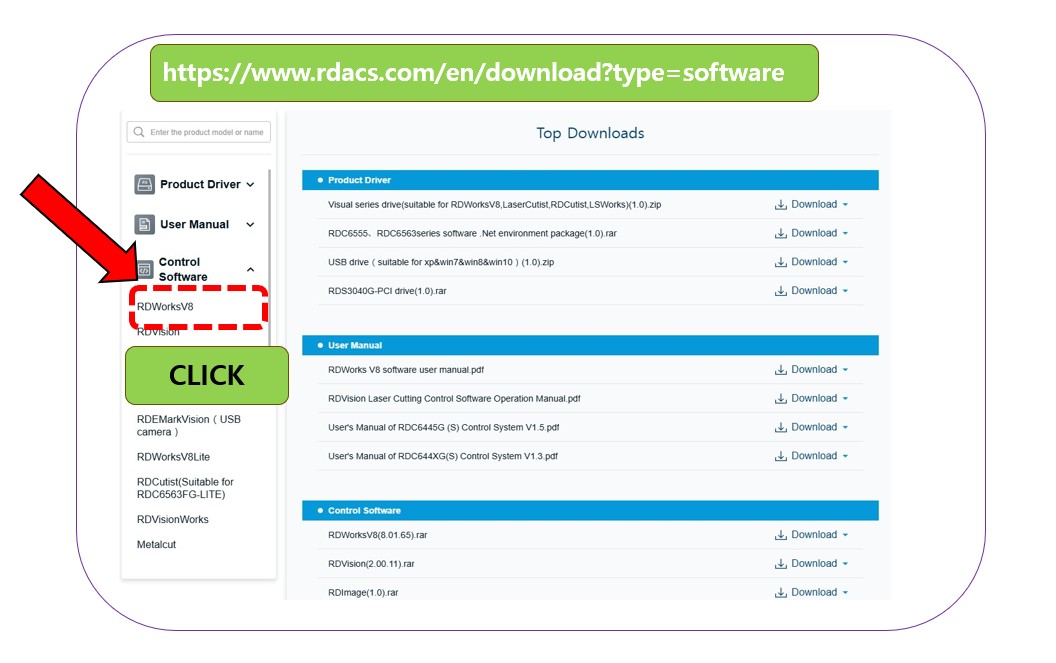Click download icon for RDVision(2.00.11).rar
This screenshot has height=663, width=1056.
[x=780, y=564]
